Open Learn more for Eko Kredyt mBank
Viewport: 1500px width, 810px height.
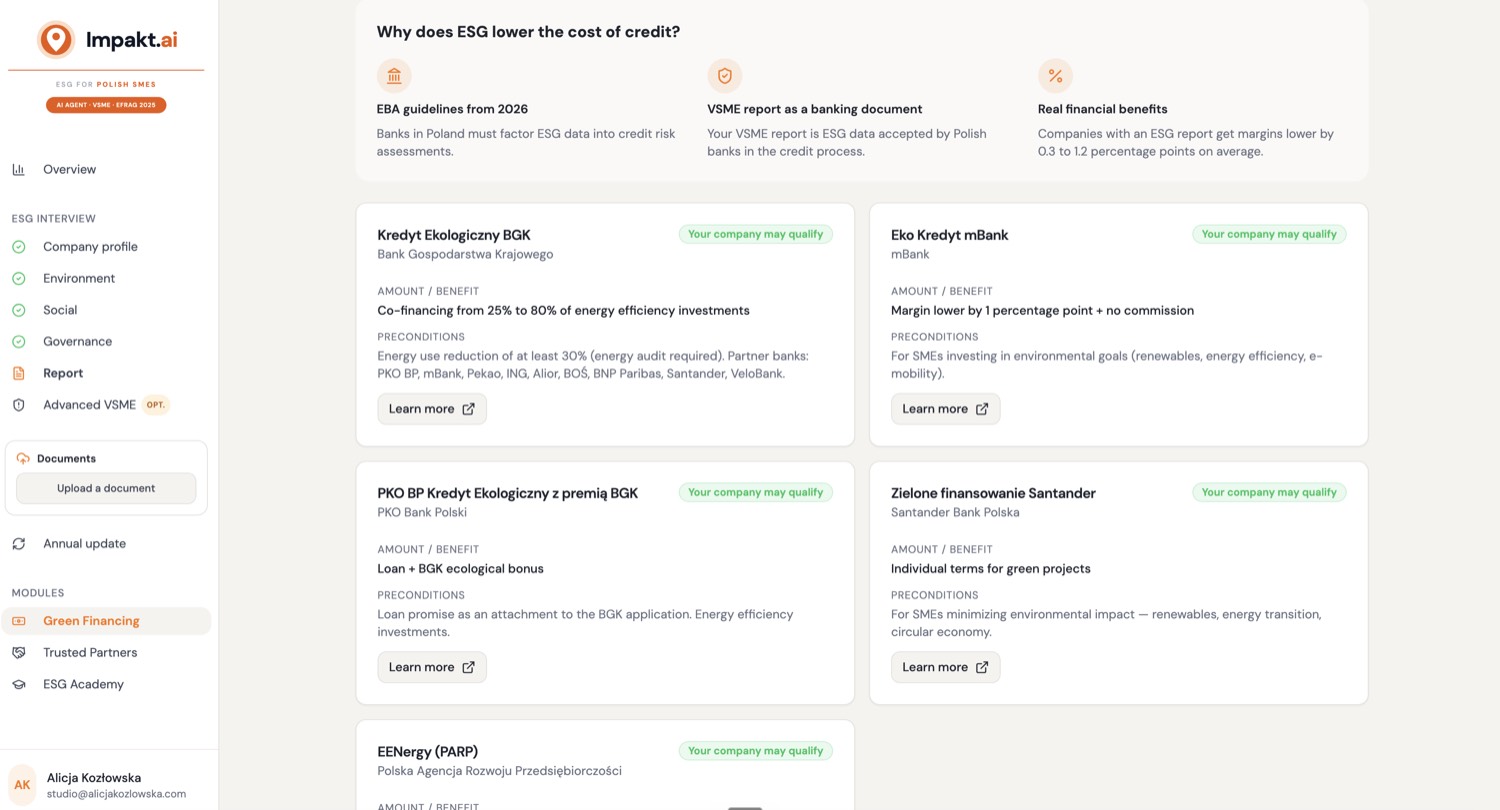pos(945,409)
